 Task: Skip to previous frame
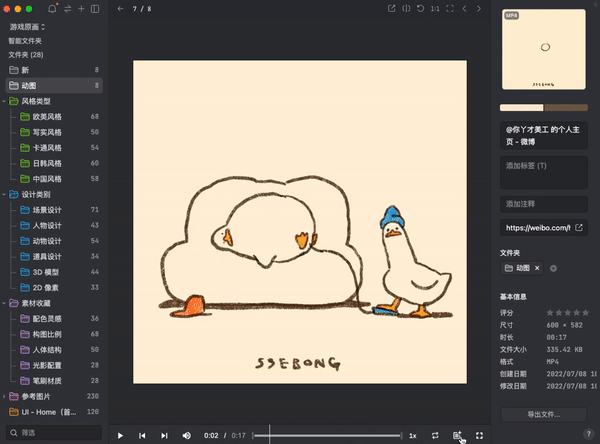(142, 436)
